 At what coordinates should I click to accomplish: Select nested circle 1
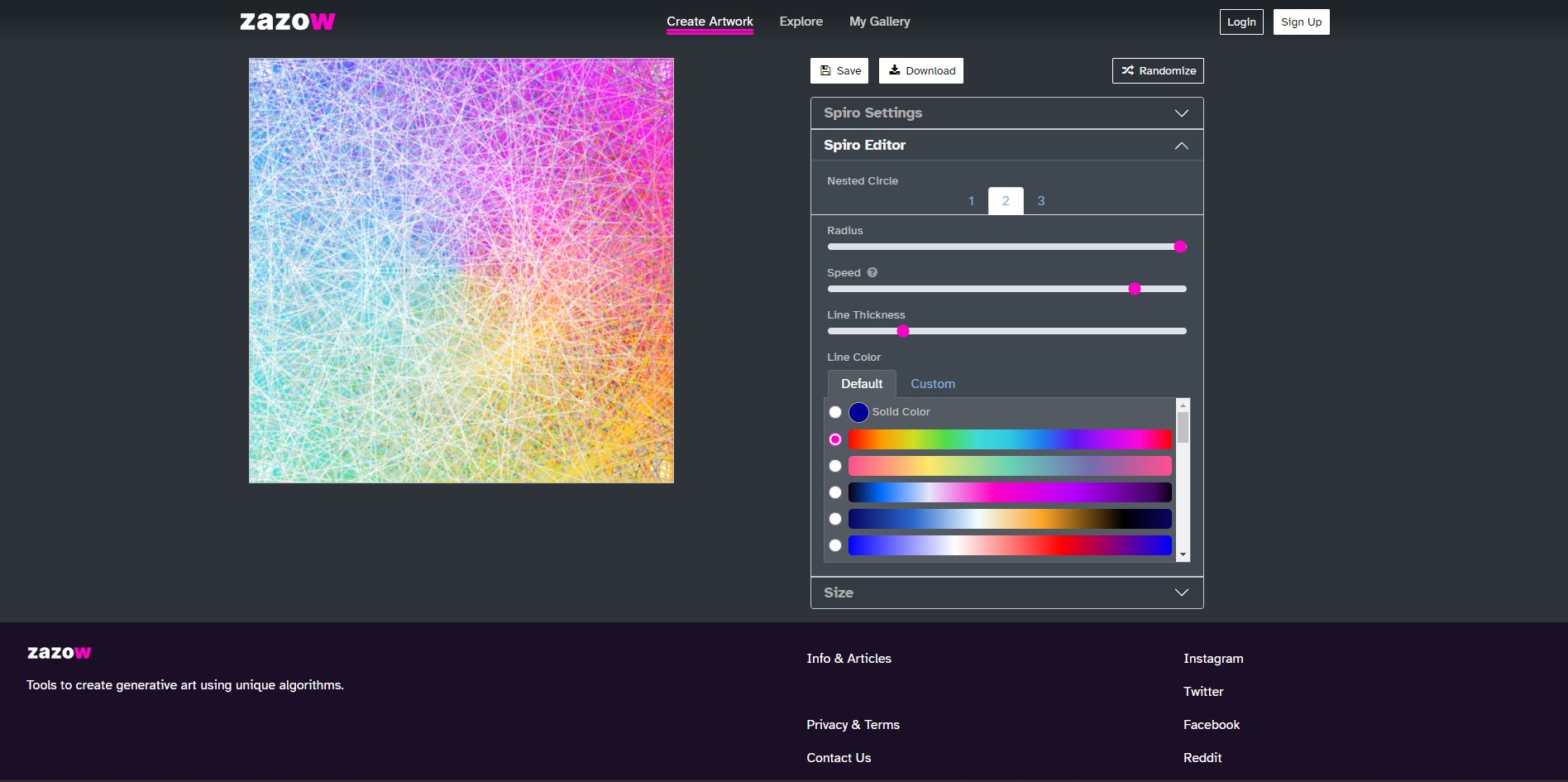click(971, 201)
